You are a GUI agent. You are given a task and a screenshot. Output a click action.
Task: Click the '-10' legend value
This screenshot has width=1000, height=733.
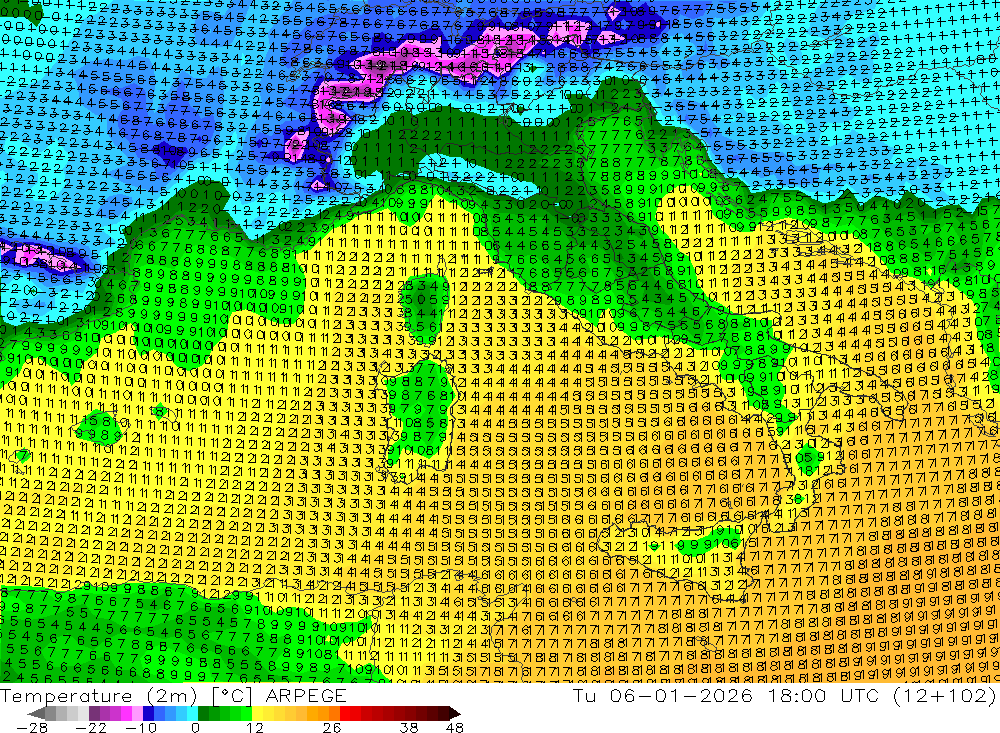(x=141, y=727)
